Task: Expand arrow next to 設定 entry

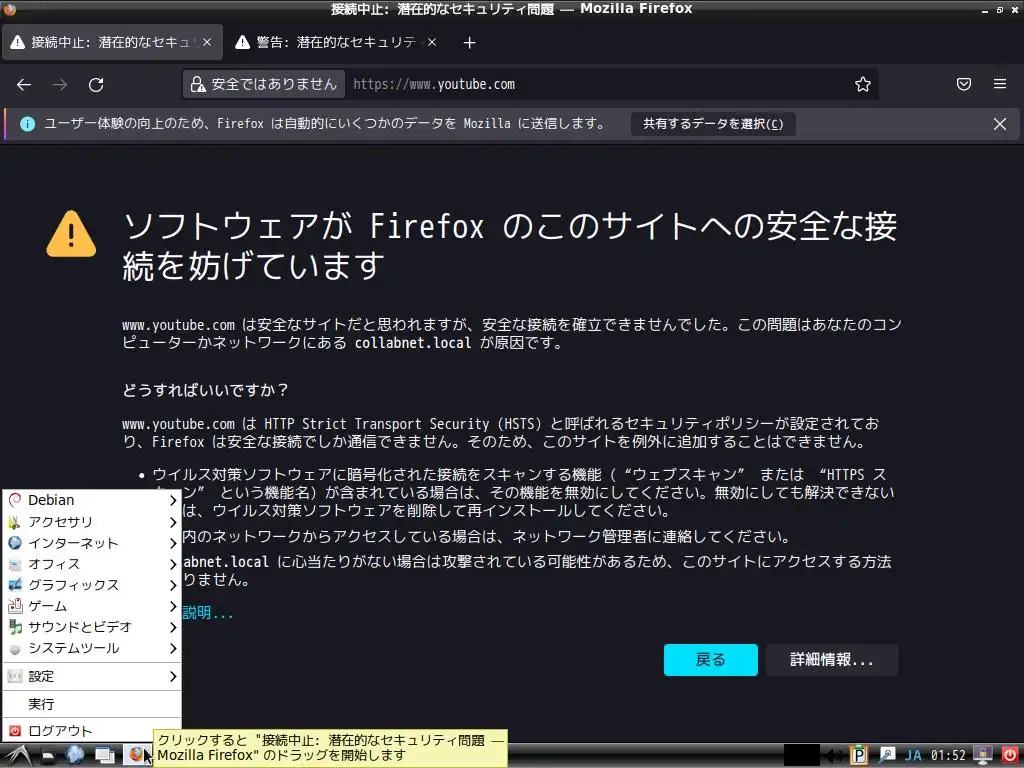Action: click(173, 677)
